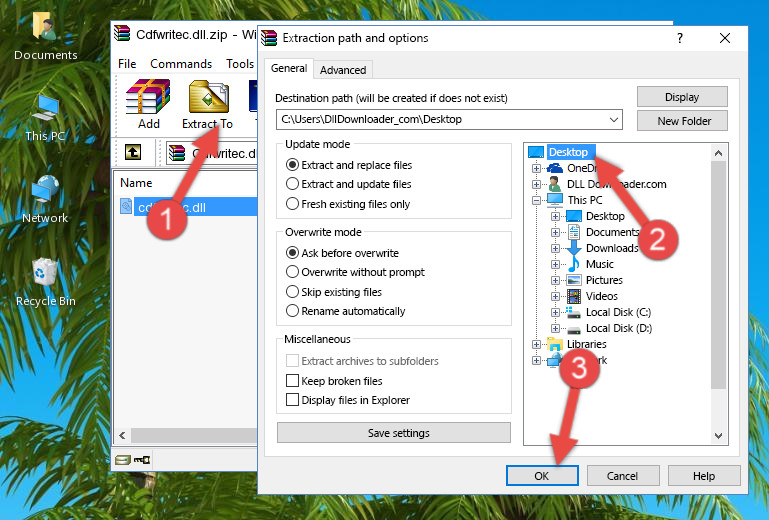The image size is (769, 520).
Task: Click the Videos film icon in tree
Action: (574, 296)
